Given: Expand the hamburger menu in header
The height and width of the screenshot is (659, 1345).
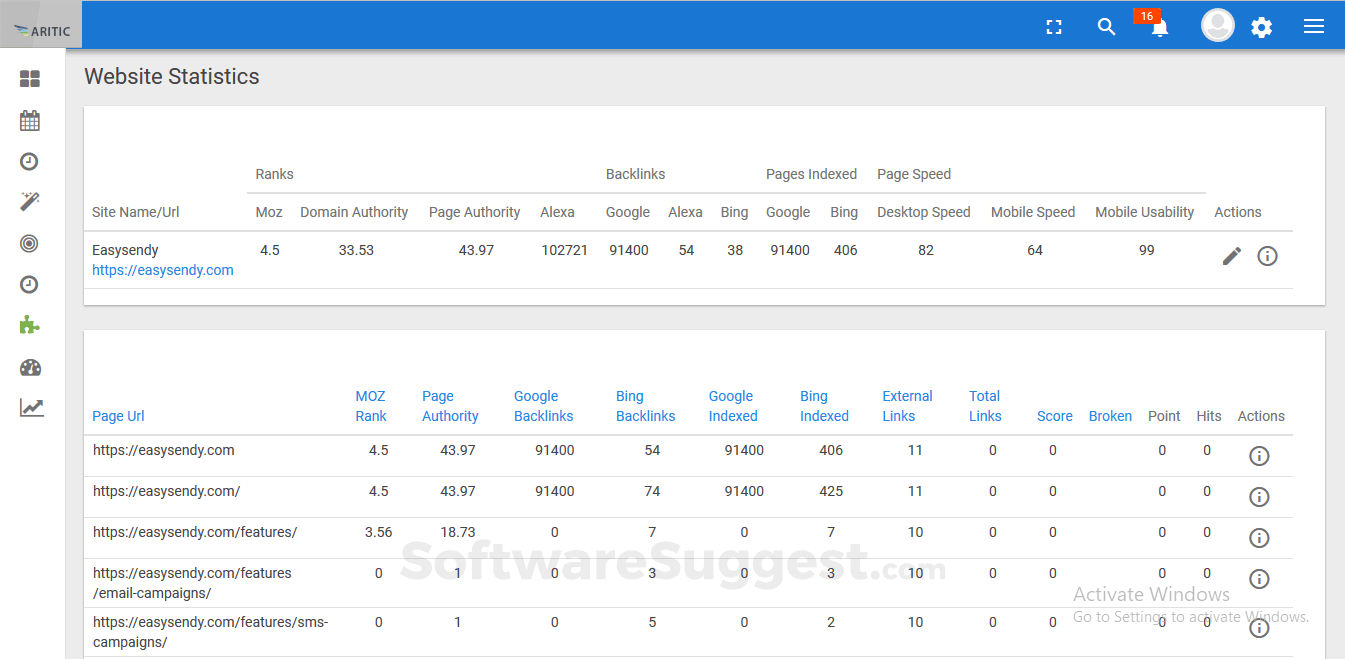Looking at the screenshot, I should point(1314,27).
